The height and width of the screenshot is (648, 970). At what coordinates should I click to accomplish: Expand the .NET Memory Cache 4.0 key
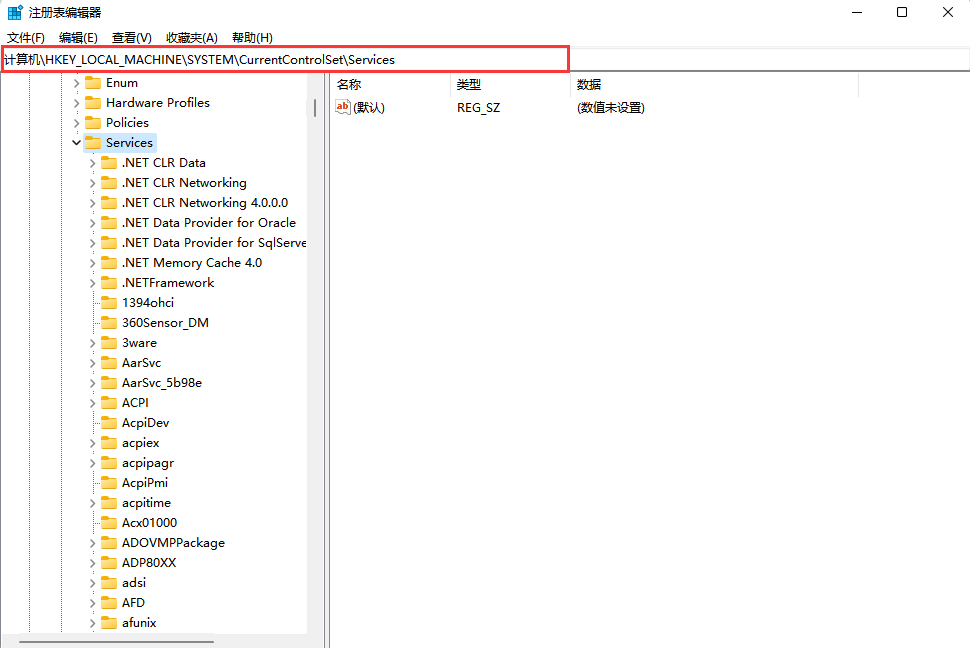point(92,263)
